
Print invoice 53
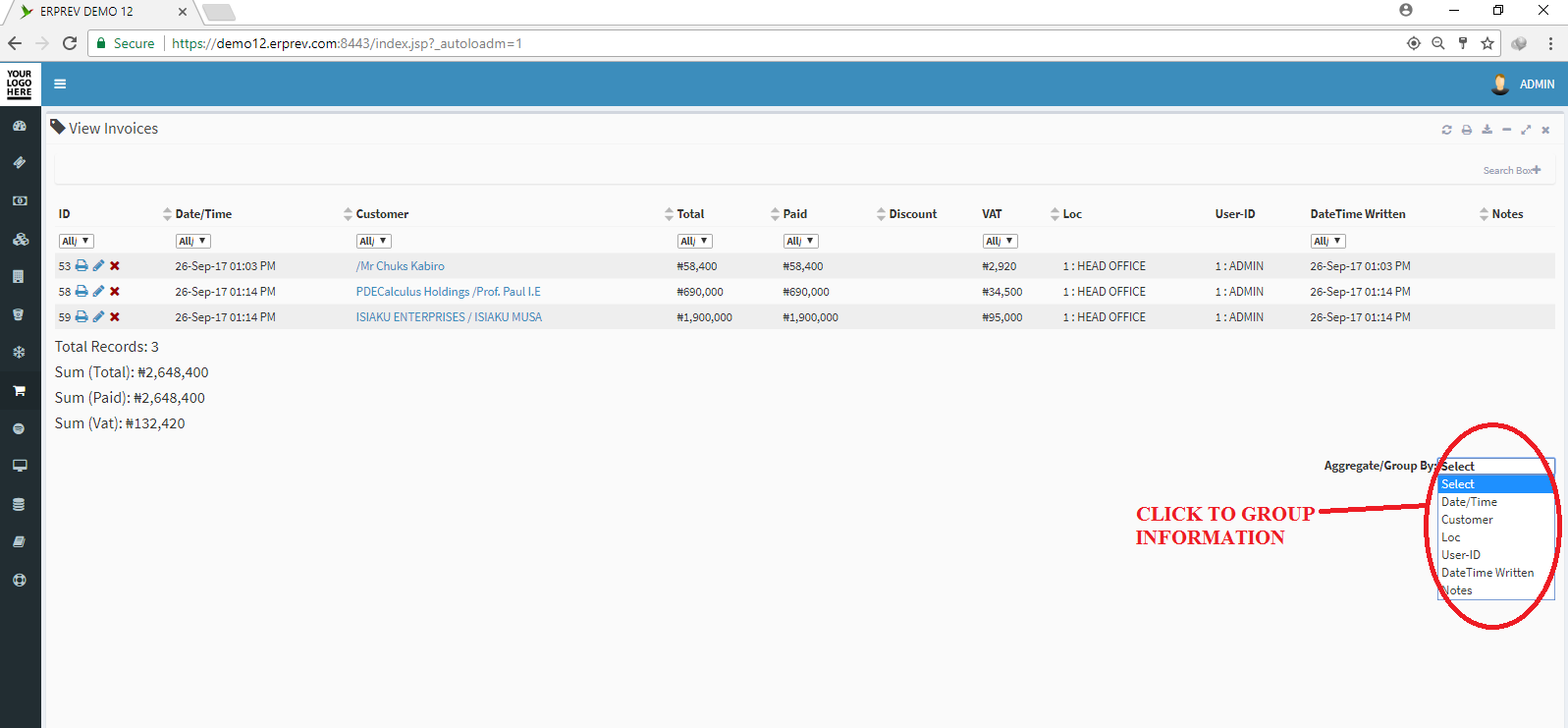pyautogui.click(x=81, y=265)
